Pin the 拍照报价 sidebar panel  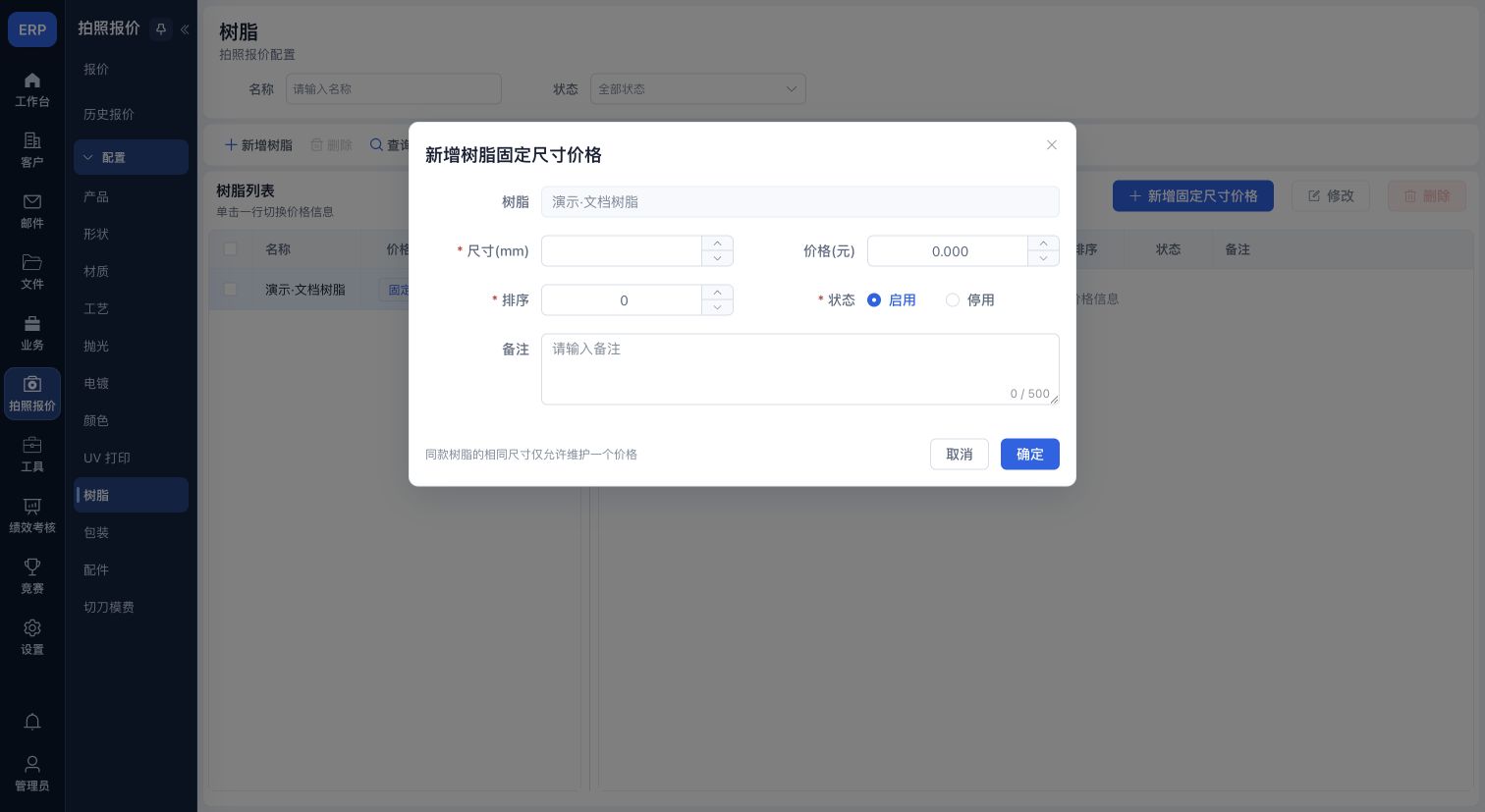click(x=161, y=29)
